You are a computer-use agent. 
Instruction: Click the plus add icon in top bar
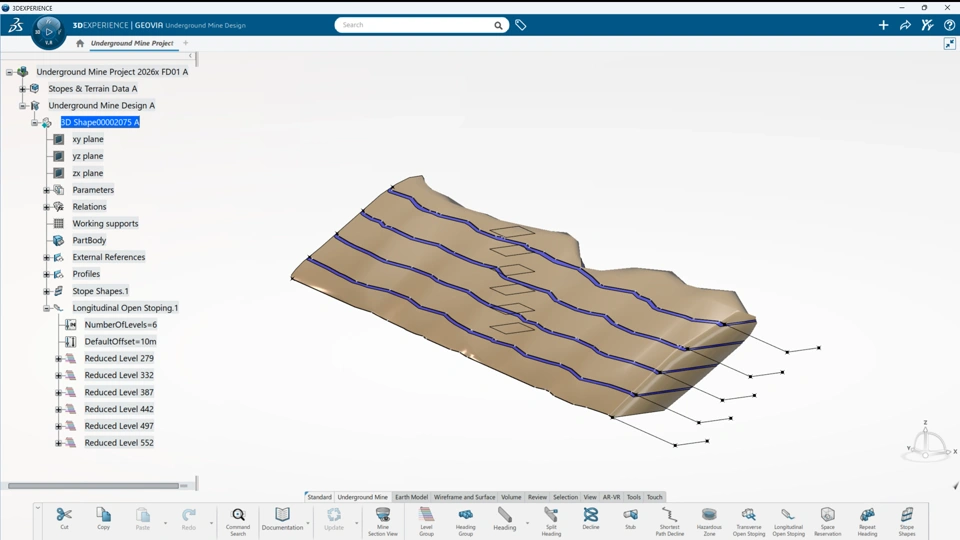pos(883,25)
